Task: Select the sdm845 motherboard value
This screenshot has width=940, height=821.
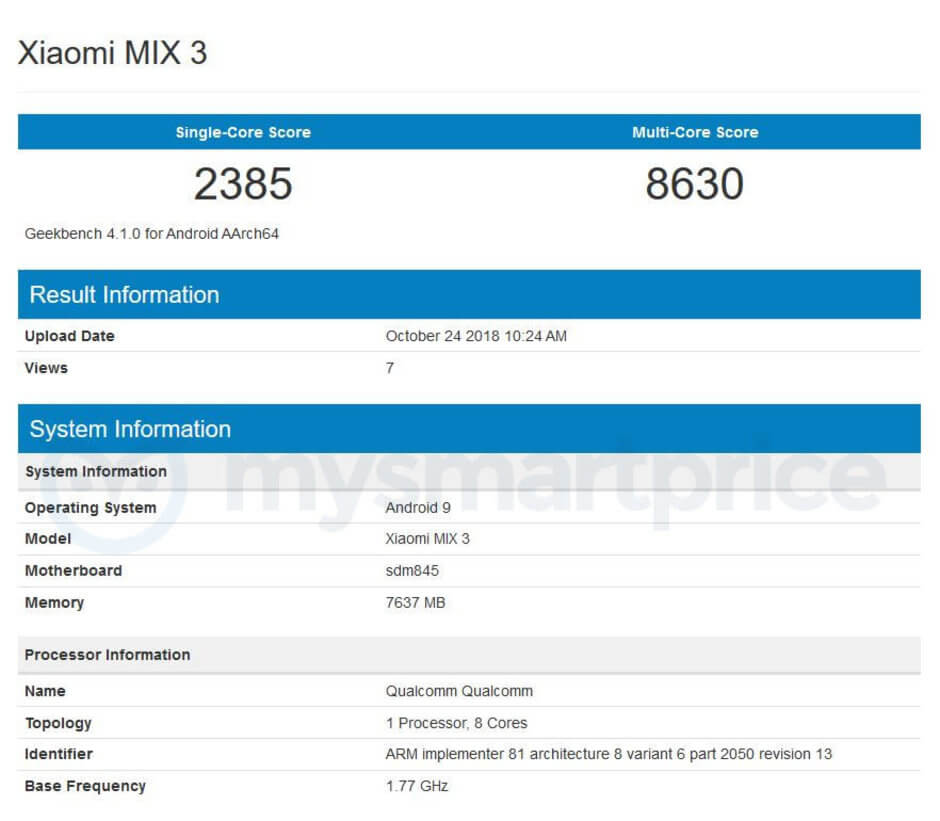Action: pyautogui.click(x=412, y=571)
